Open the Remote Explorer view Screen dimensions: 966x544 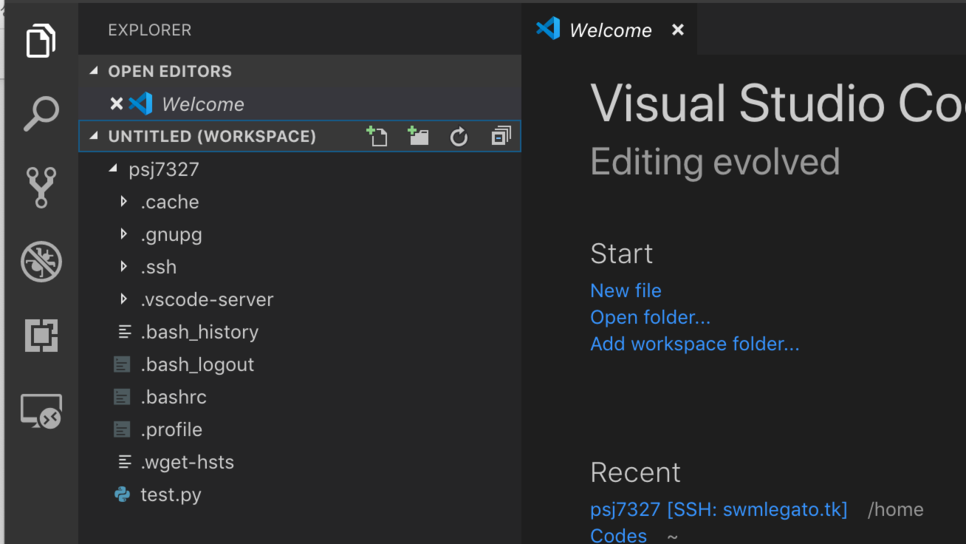pyautogui.click(x=41, y=411)
